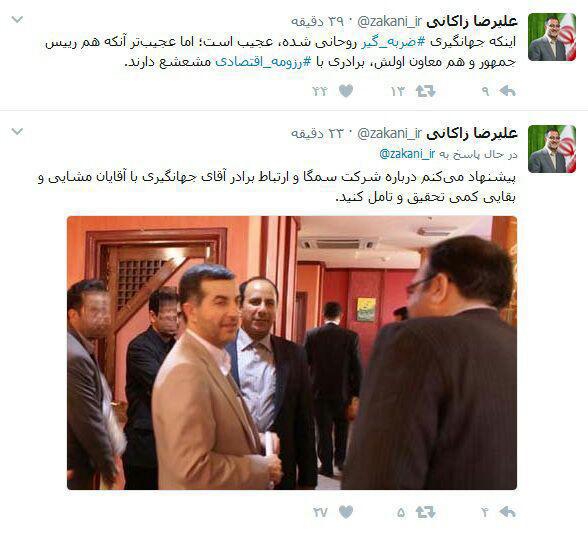Image resolution: width=588 pixels, height=535 pixels.
Task: Like the second tweet with heart icon
Action: [x=346, y=512]
